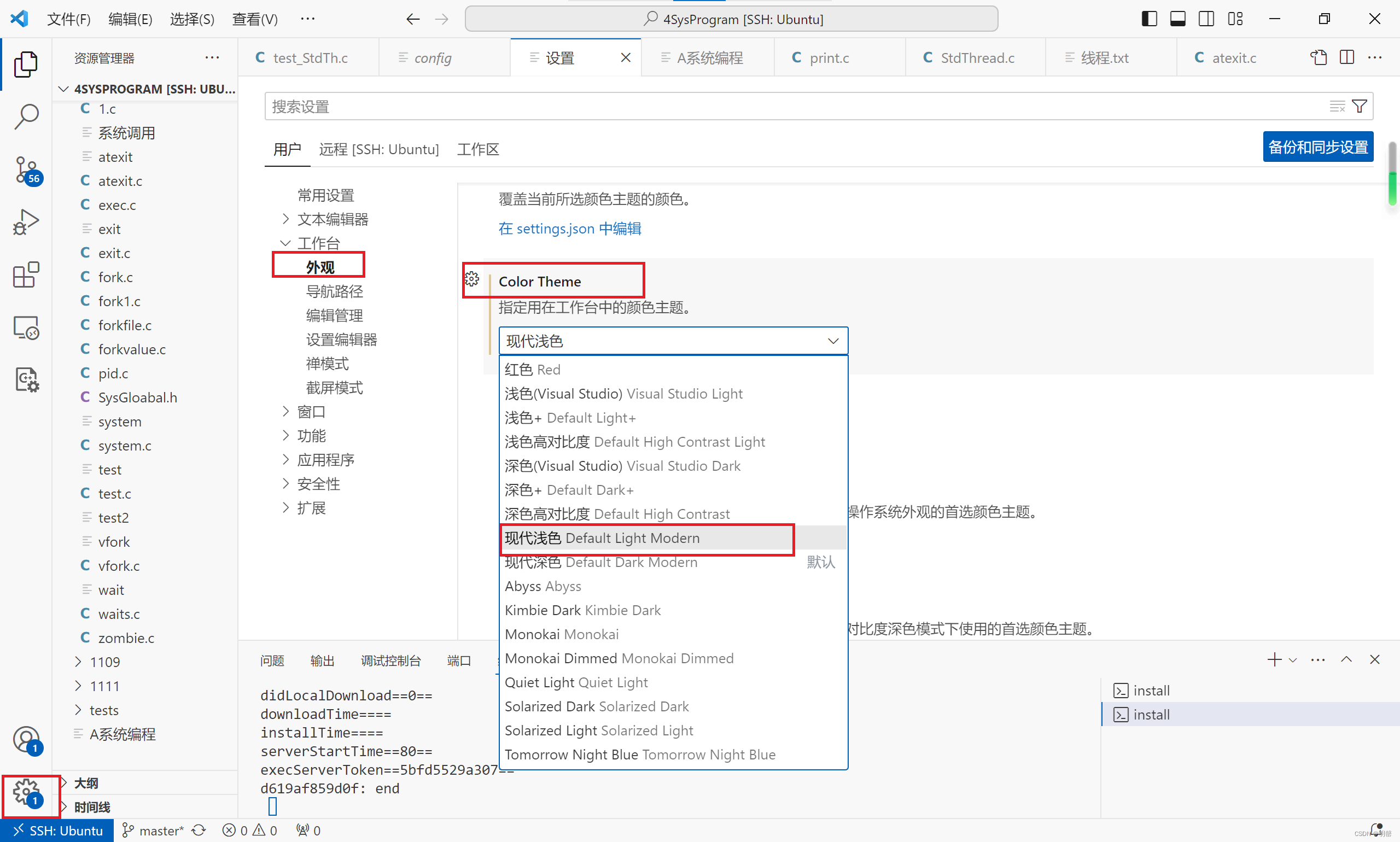
Task: Open Run and Debug view
Action: click(26, 222)
